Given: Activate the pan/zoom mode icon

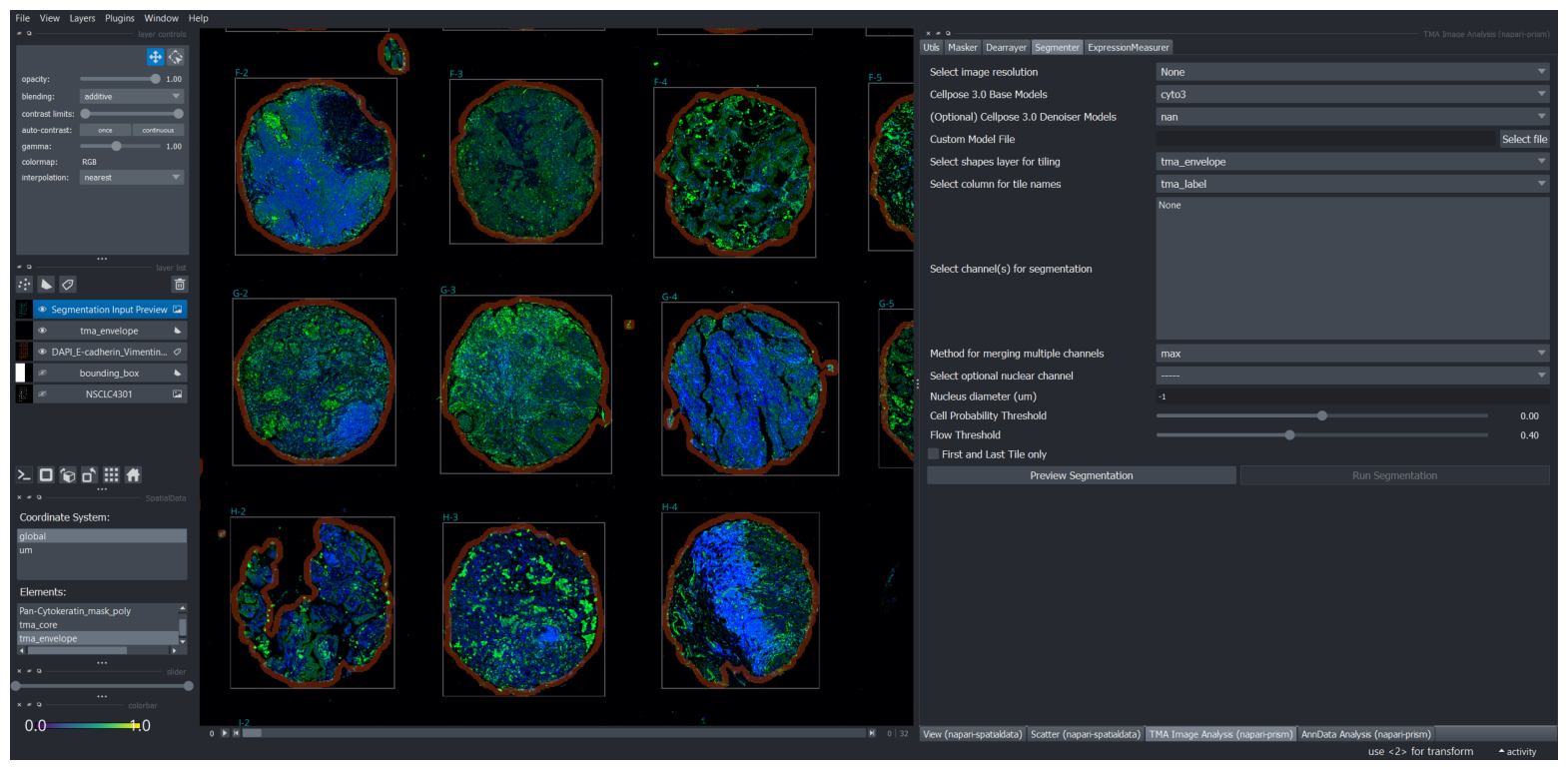Looking at the screenshot, I should [156, 57].
